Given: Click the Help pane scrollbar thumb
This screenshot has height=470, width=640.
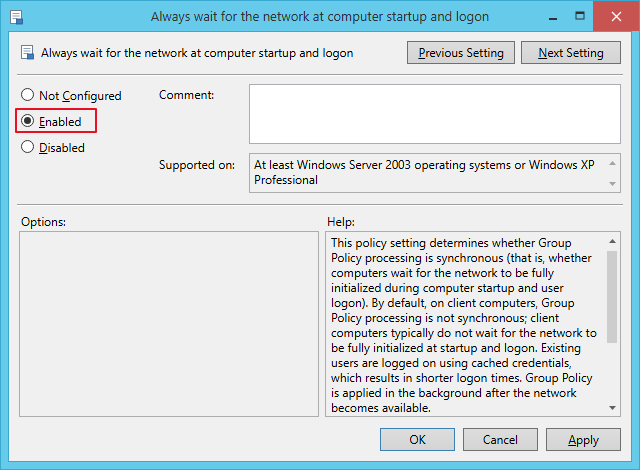Looking at the screenshot, I should point(612,297).
